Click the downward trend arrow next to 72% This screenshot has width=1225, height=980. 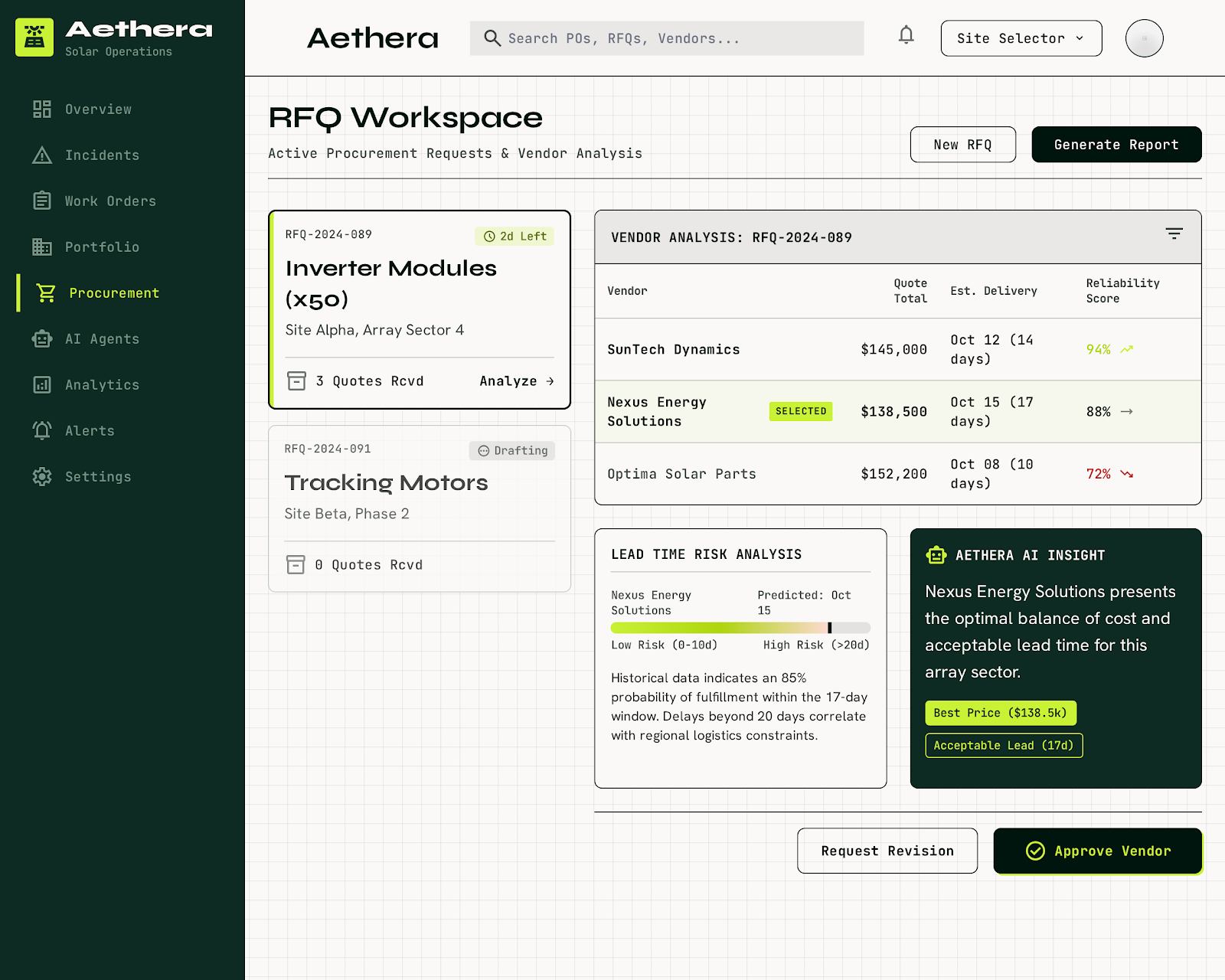[1127, 474]
